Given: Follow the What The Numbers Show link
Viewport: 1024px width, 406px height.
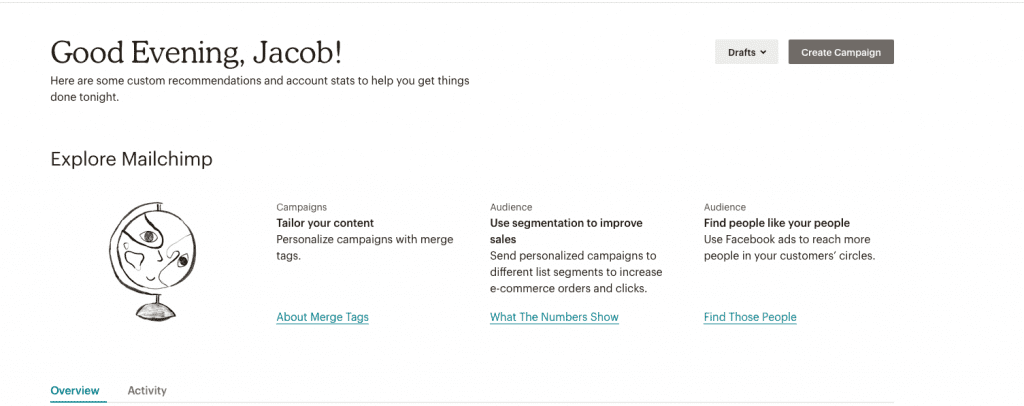Looking at the screenshot, I should pos(554,317).
